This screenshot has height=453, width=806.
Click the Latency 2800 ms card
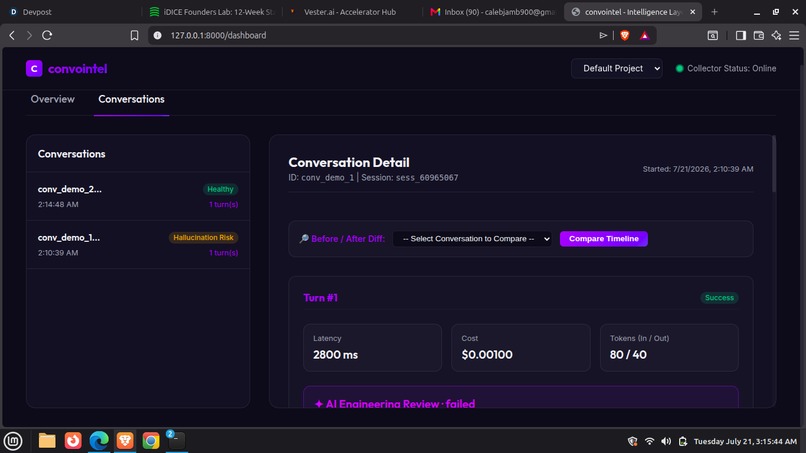point(372,348)
